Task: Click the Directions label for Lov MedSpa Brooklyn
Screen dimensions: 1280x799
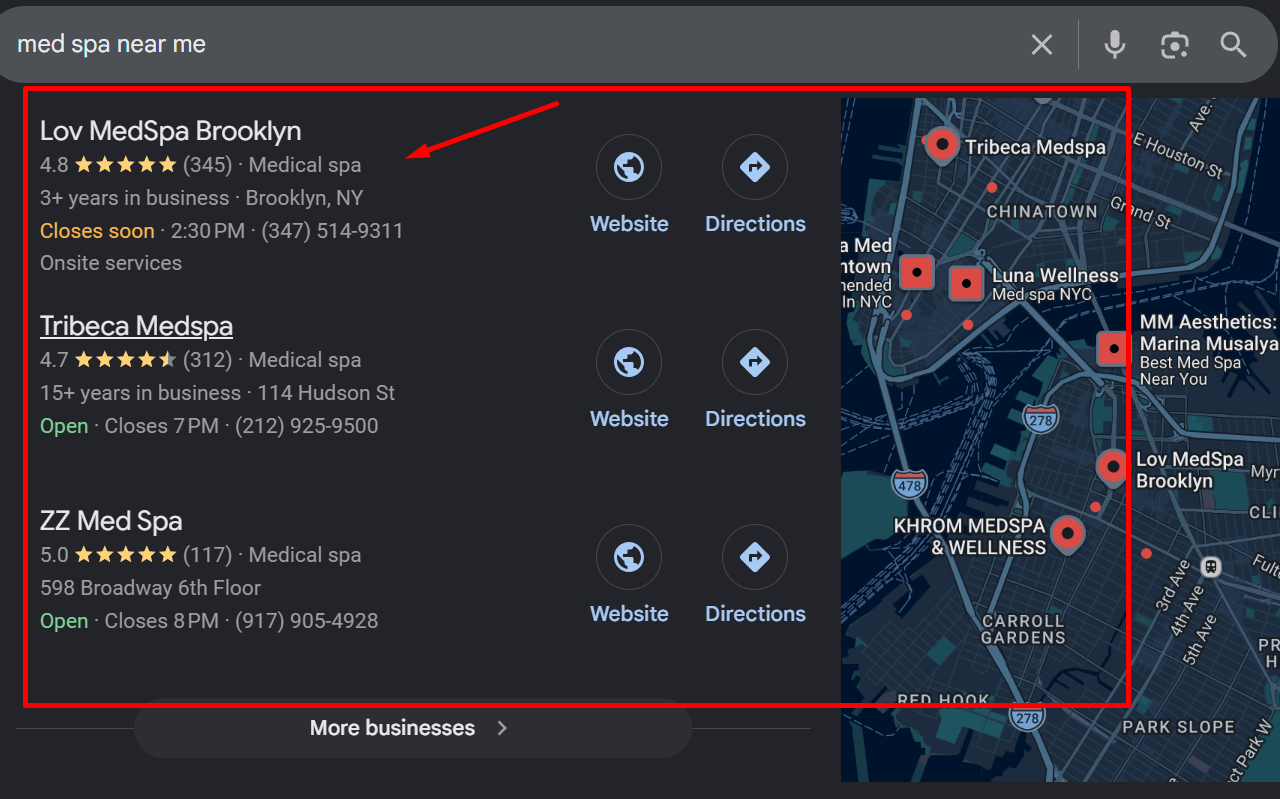Action: click(755, 224)
